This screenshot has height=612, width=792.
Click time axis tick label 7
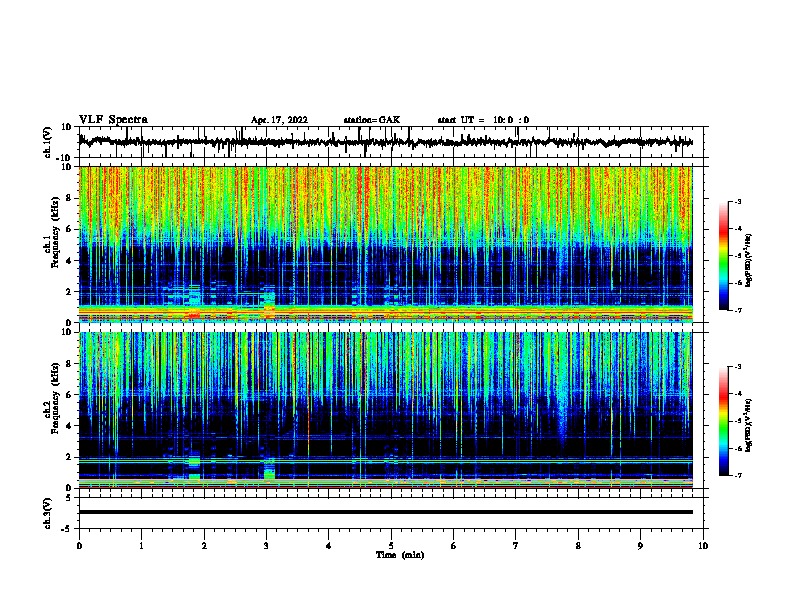click(x=516, y=546)
